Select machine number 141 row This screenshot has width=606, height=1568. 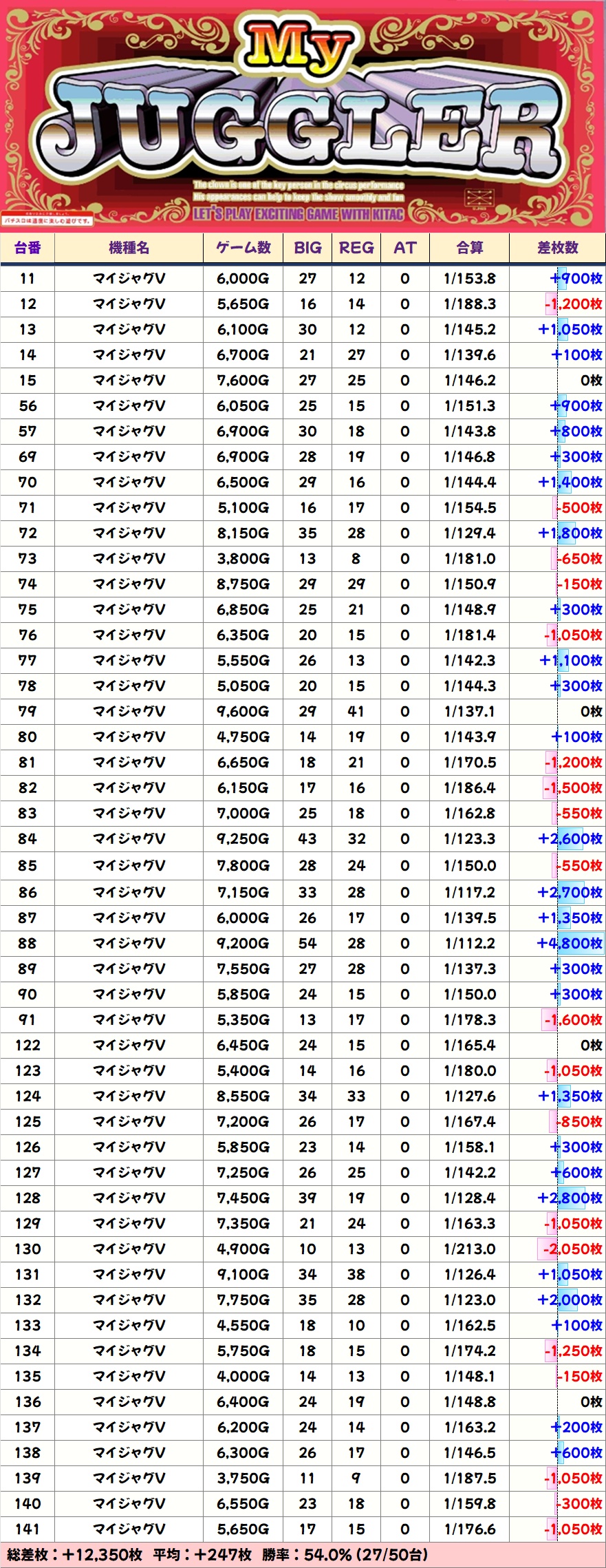(28, 1529)
